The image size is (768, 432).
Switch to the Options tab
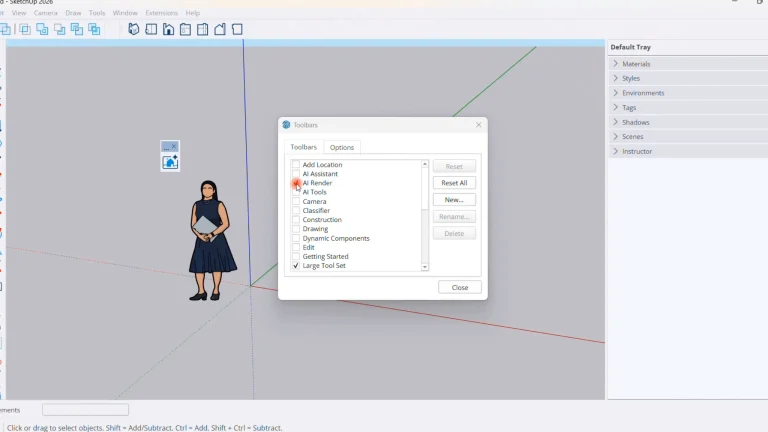click(342, 147)
